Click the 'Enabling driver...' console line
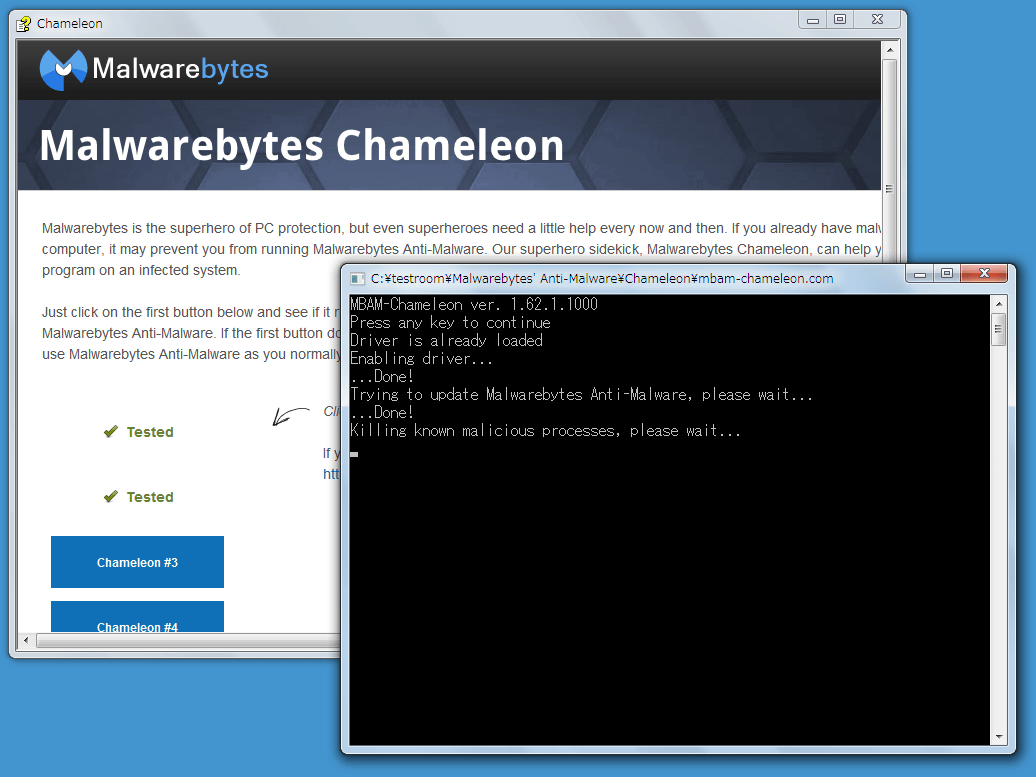 (421, 358)
